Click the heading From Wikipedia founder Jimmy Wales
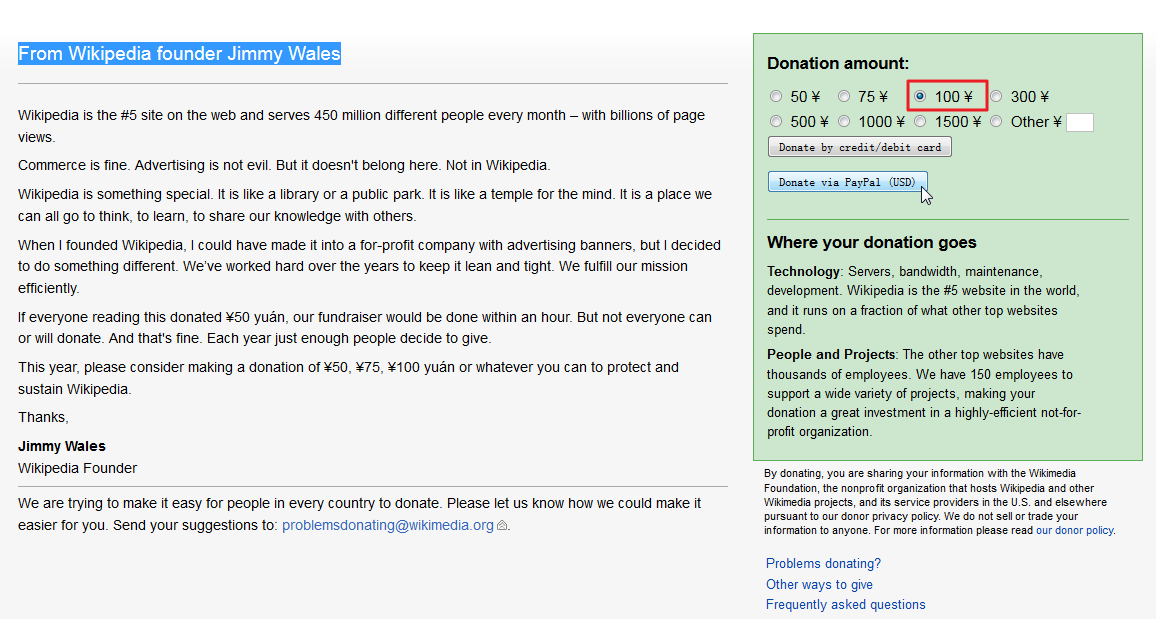This screenshot has width=1156, height=619. [x=179, y=54]
